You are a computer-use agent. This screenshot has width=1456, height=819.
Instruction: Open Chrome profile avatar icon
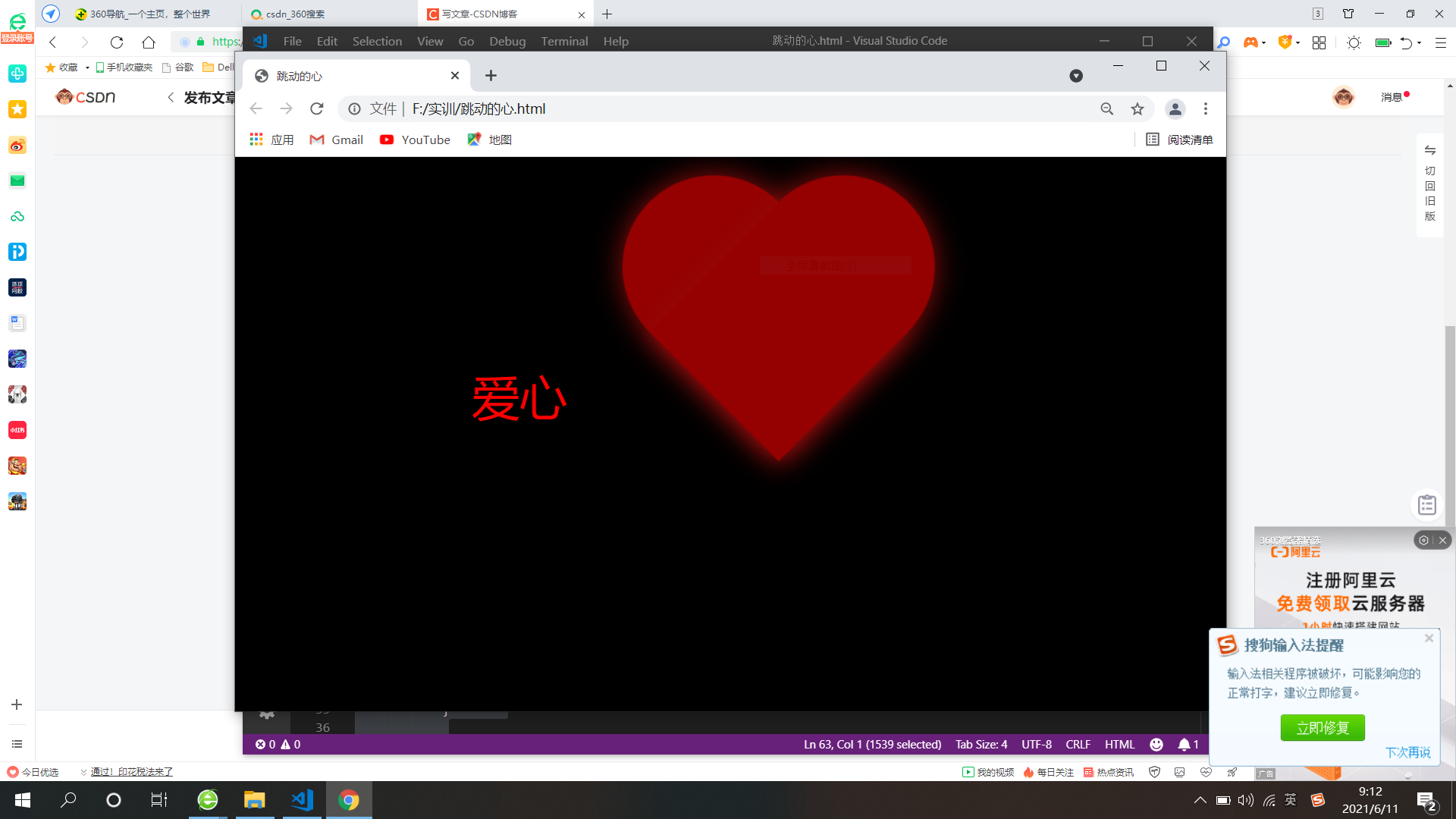[1175, 109]
